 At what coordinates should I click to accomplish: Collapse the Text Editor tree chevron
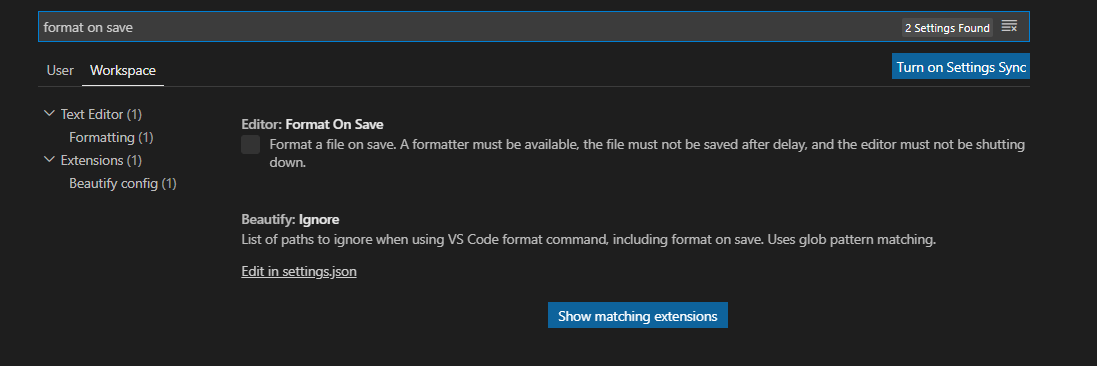(x=49, y=113)
